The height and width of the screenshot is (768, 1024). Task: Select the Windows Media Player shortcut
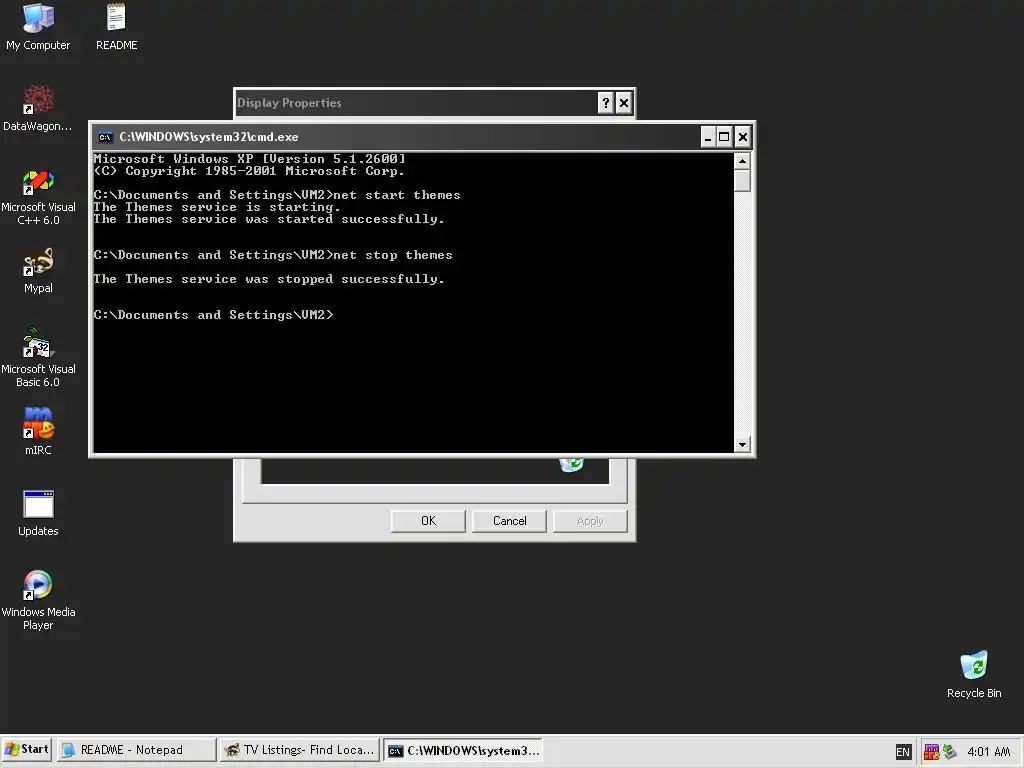coord(38,600)
